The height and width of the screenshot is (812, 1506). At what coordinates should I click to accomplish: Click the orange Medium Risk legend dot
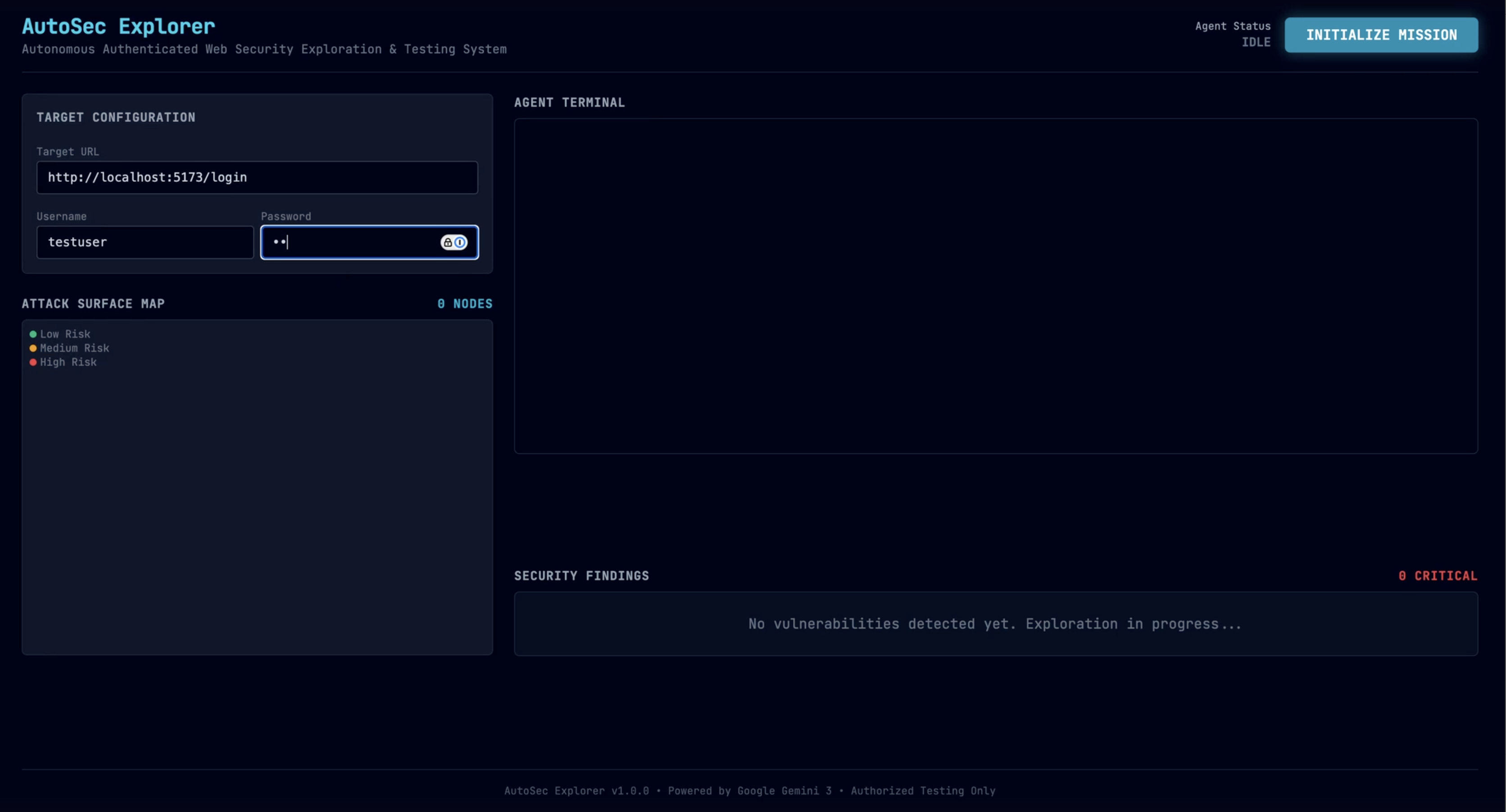33,348
